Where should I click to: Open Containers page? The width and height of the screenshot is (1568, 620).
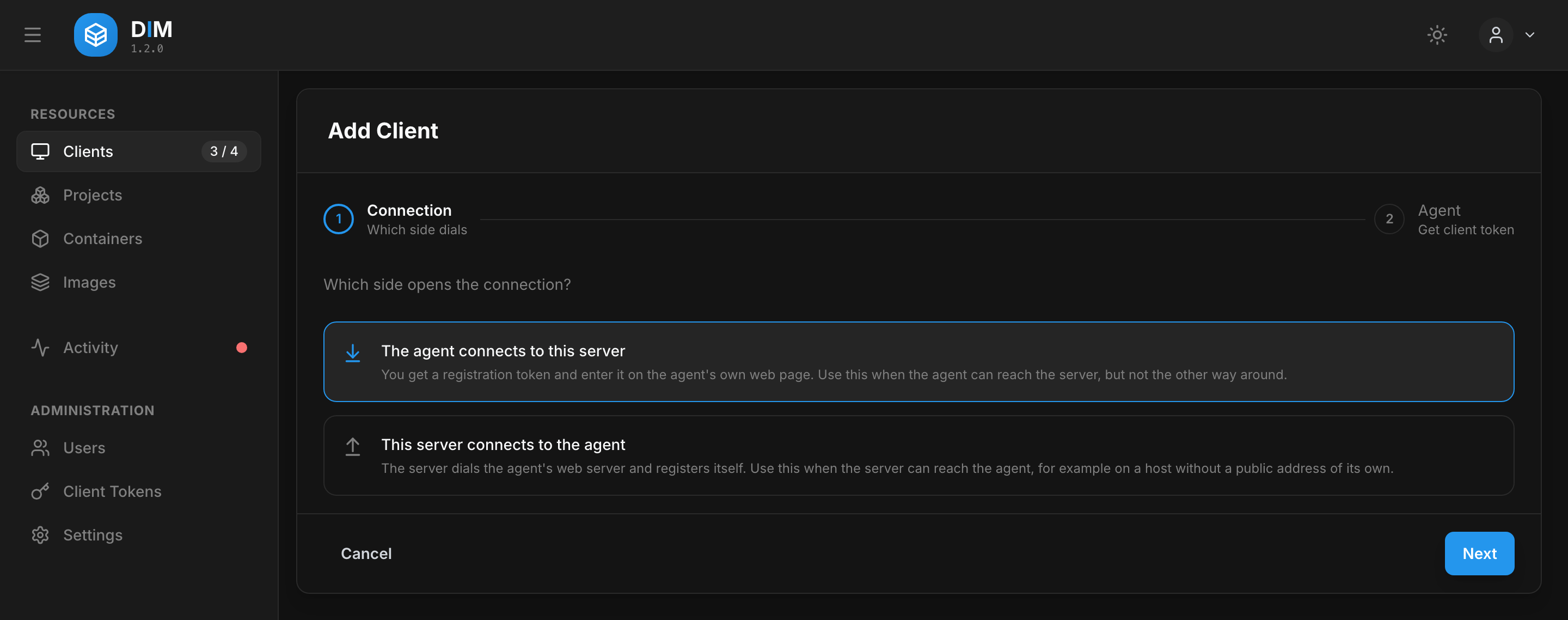pyautogui.click(x=139, y=239)
